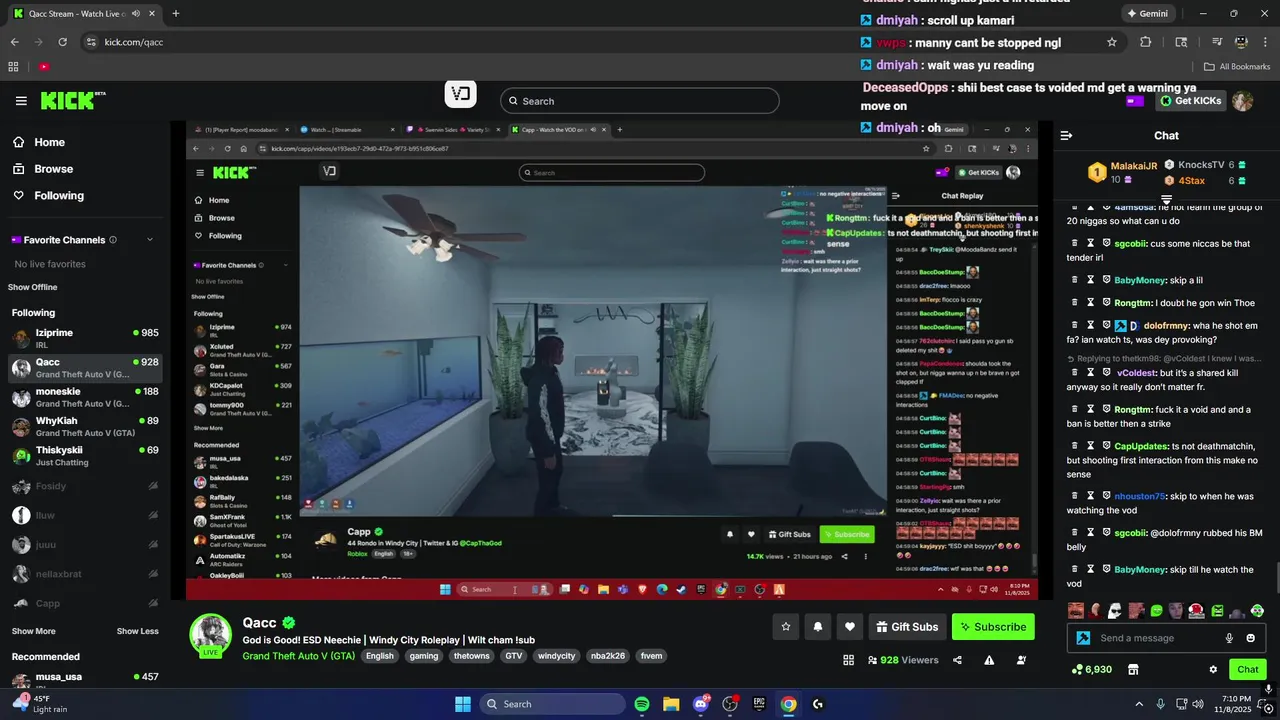This screenshot has width=1280, height=720.
Task: Open the VOD icon button beside search
Action: pos(460,94)
